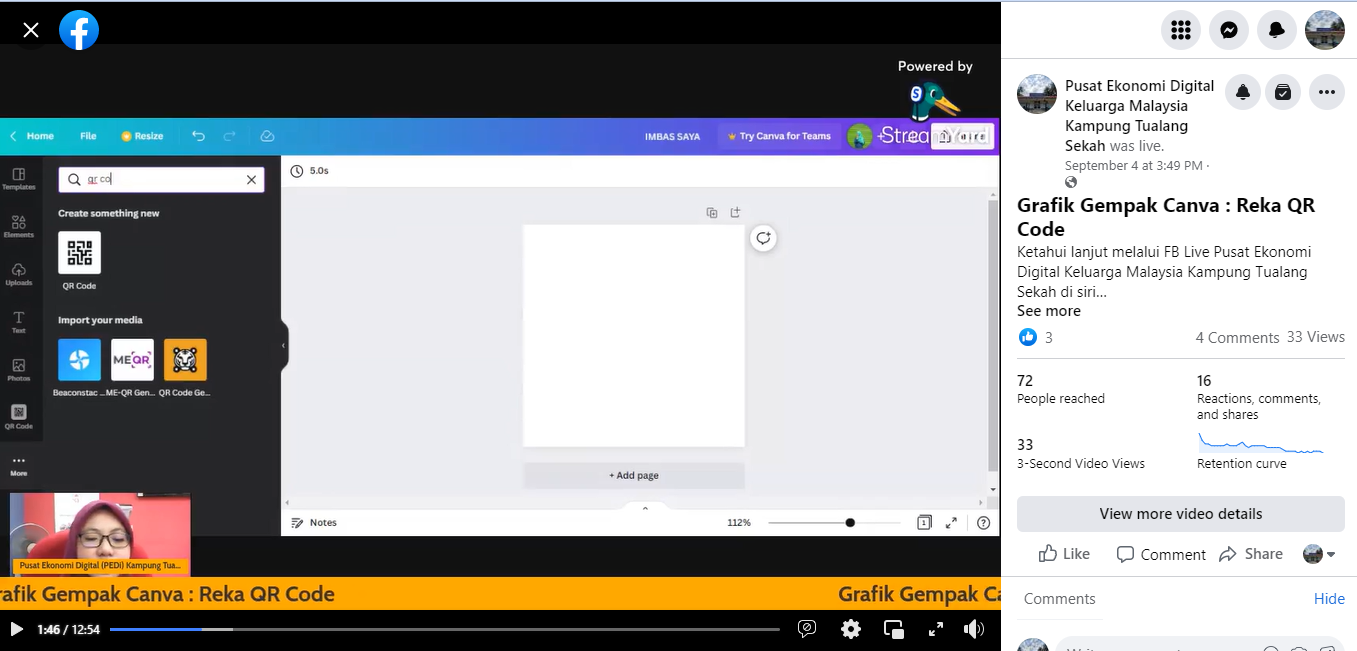Click the Canva undo arrow
1357x651 pixels.
coord(198,136)
